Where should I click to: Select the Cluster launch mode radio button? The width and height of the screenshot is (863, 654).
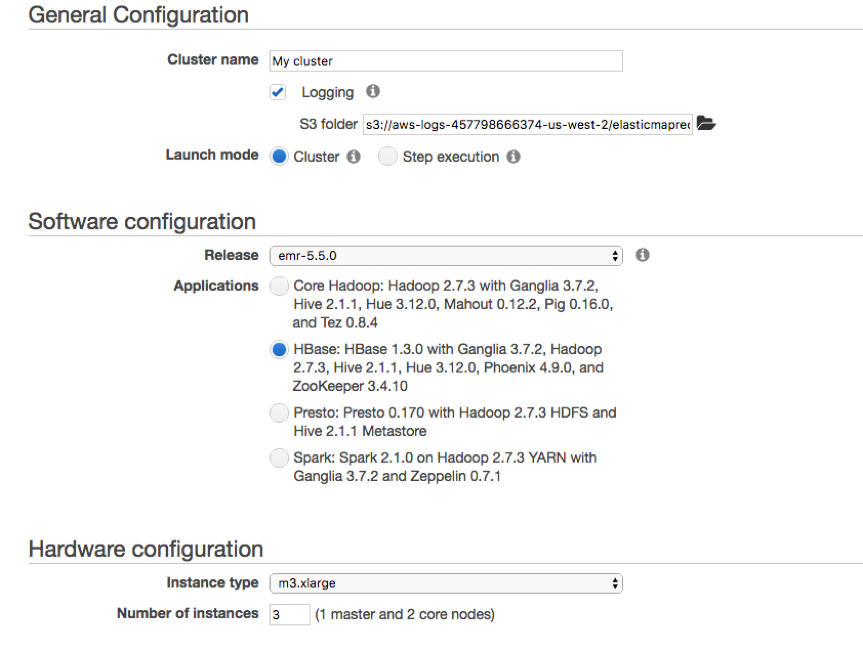(x=280, y=157)
